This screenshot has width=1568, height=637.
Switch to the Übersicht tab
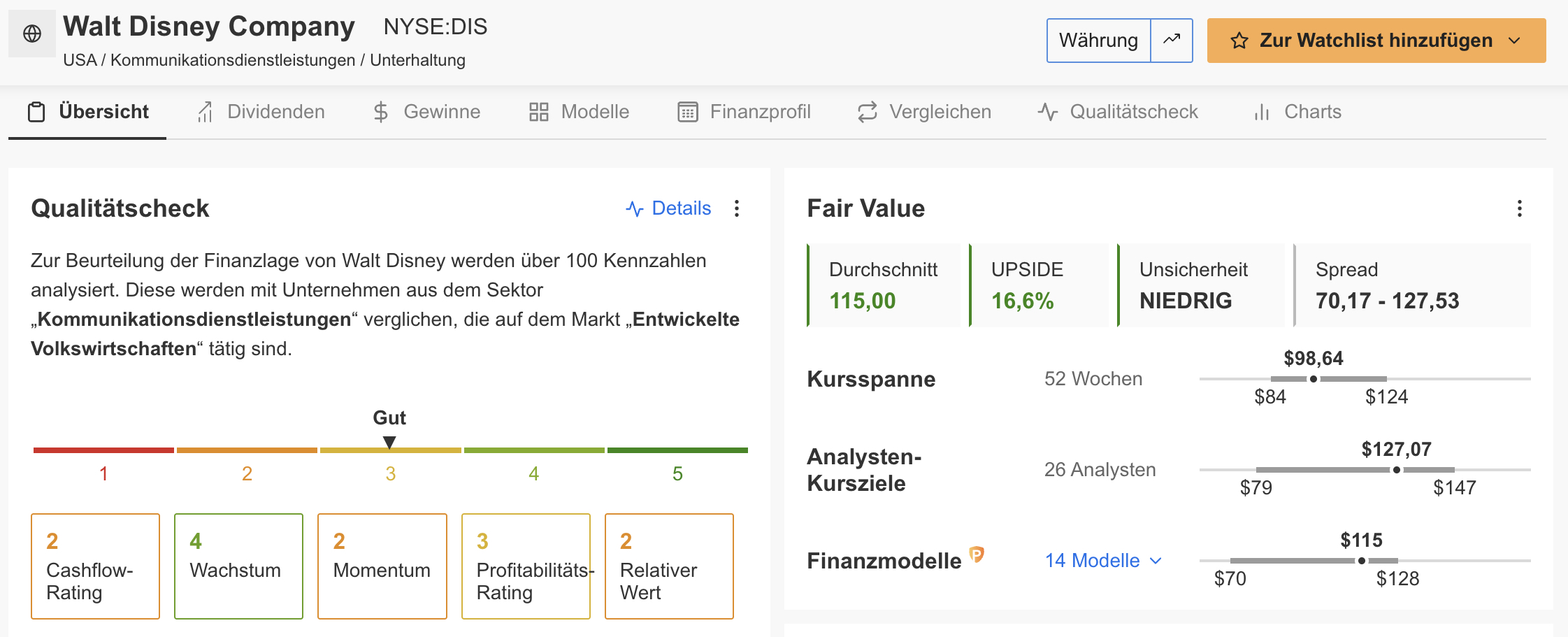[87, 112]
